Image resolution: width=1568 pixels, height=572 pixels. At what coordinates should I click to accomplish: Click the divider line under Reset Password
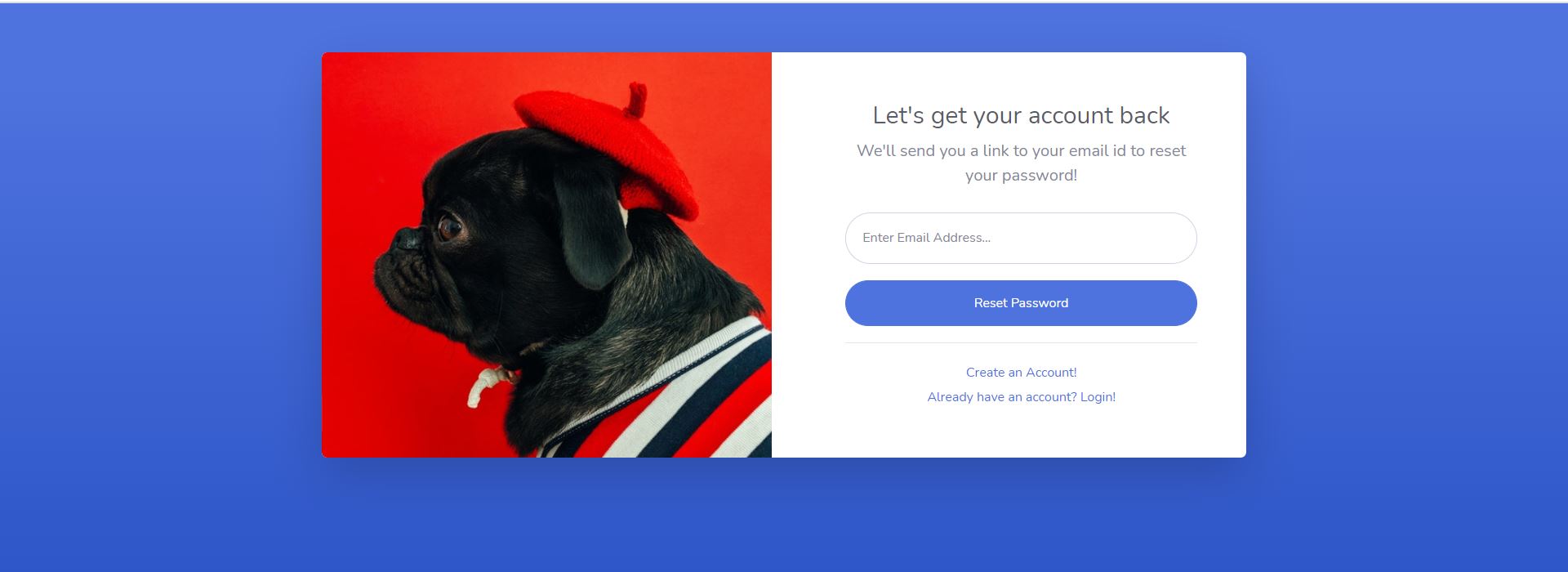pos(1021,343)
